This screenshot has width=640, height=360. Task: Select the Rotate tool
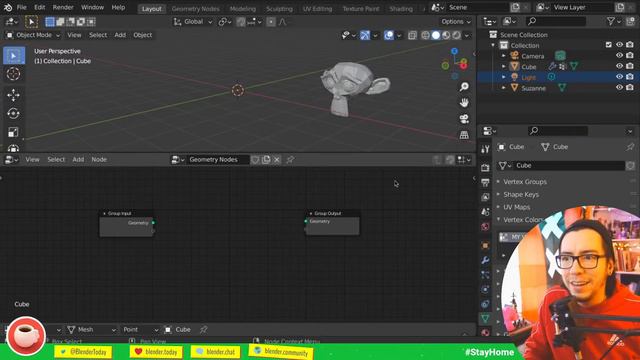coord(13,113)
